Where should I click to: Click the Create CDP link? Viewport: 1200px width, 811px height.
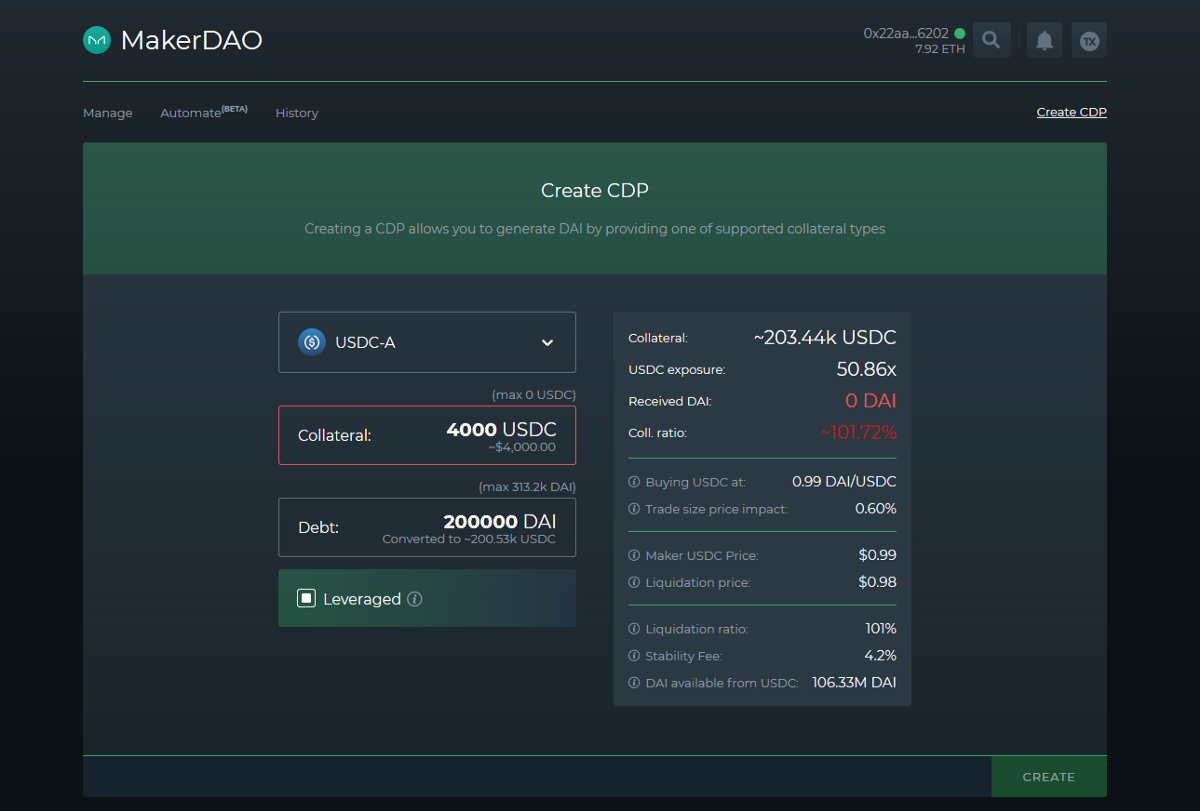coord(1072,112)
